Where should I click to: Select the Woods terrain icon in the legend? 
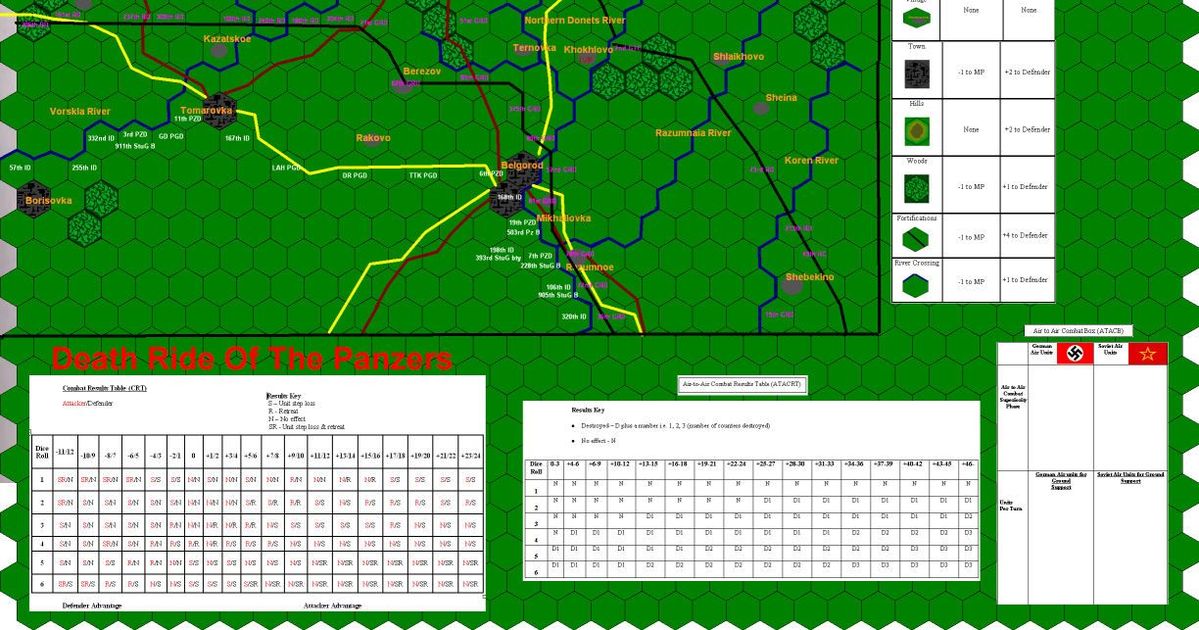tap(917, 188)
